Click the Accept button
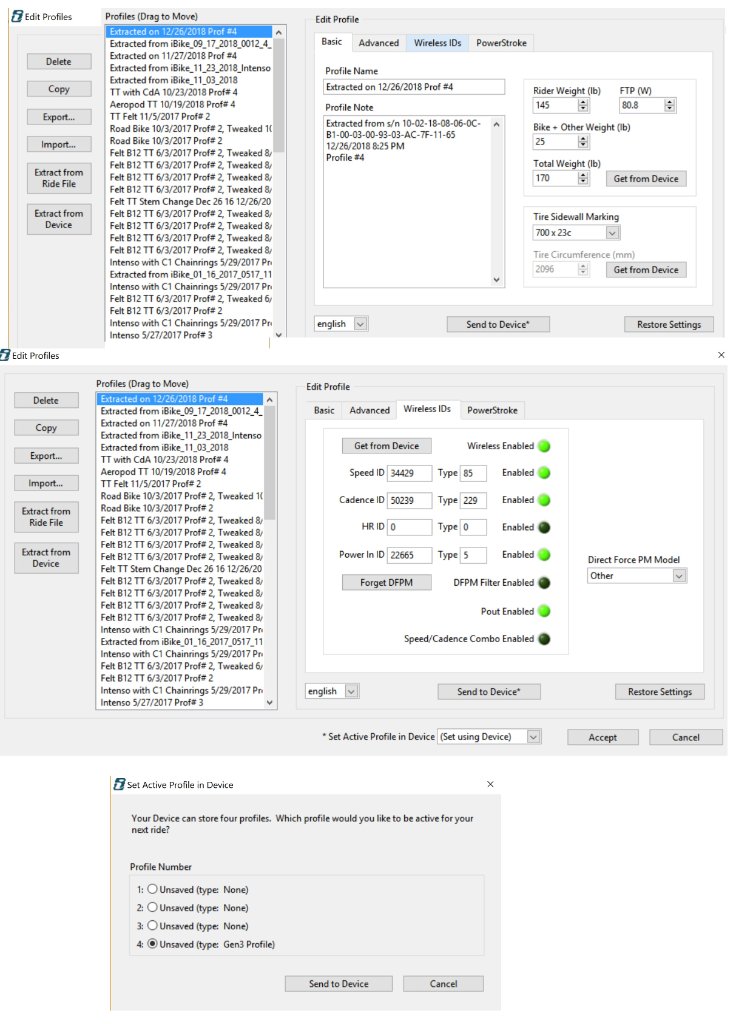Screen dimensions: 736x1024 coord(602,737)
